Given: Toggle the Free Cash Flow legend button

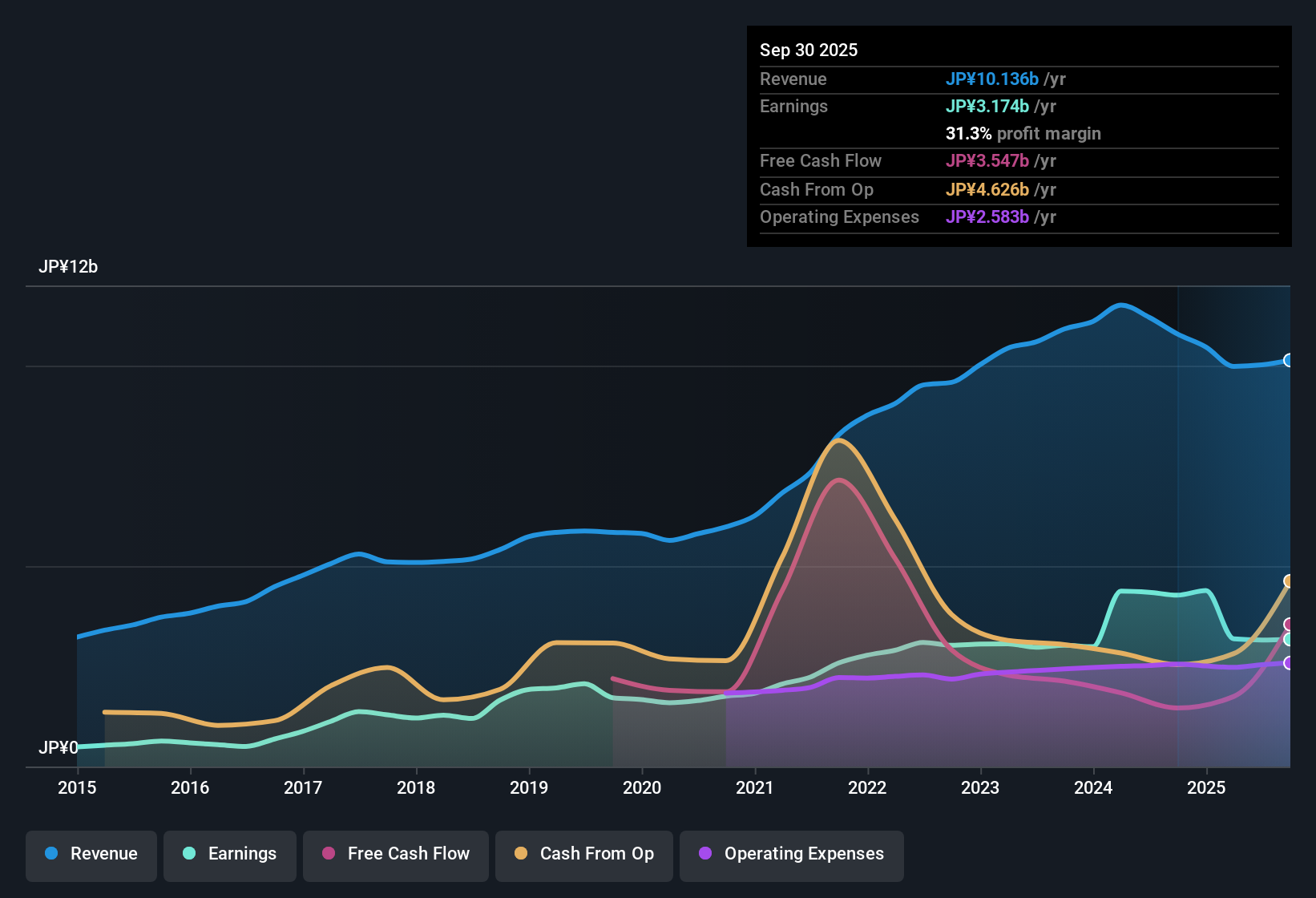Looking at the screenshot, I should click(396, 854).
